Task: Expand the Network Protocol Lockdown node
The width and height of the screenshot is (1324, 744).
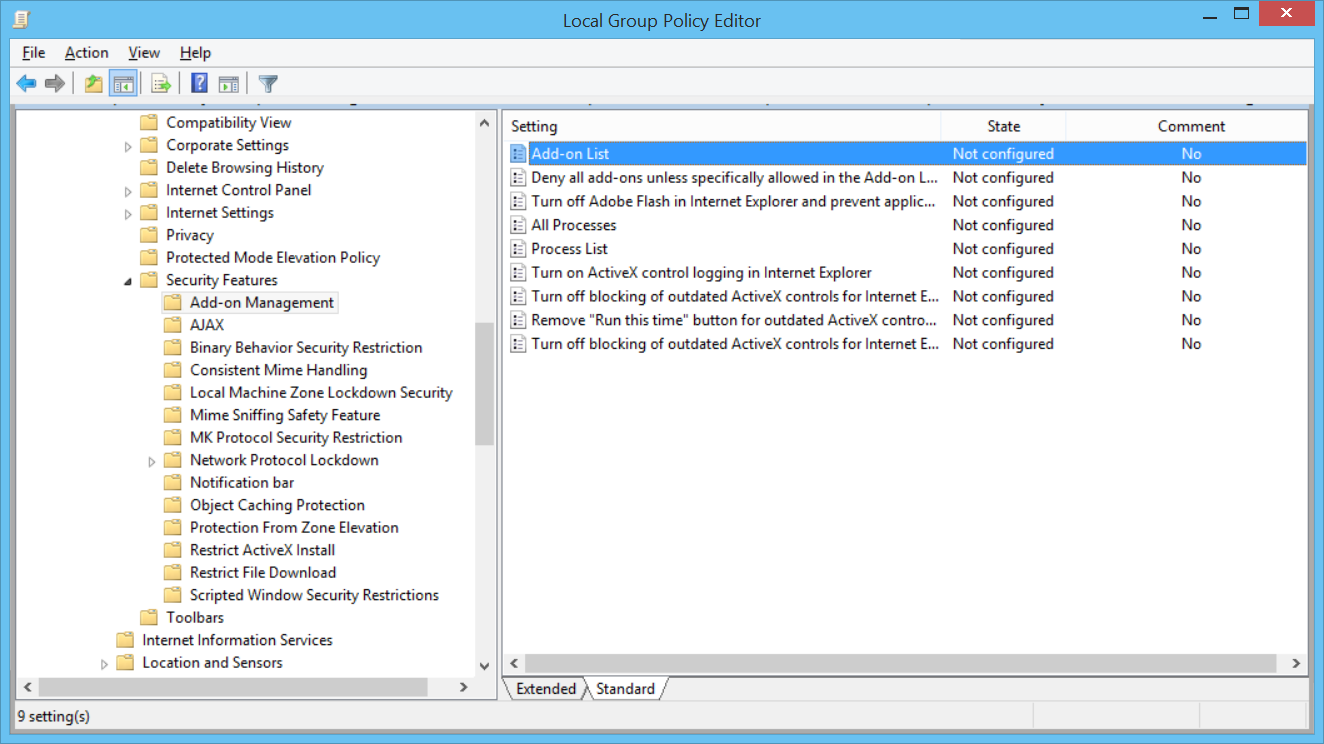Action: point(152,459)
